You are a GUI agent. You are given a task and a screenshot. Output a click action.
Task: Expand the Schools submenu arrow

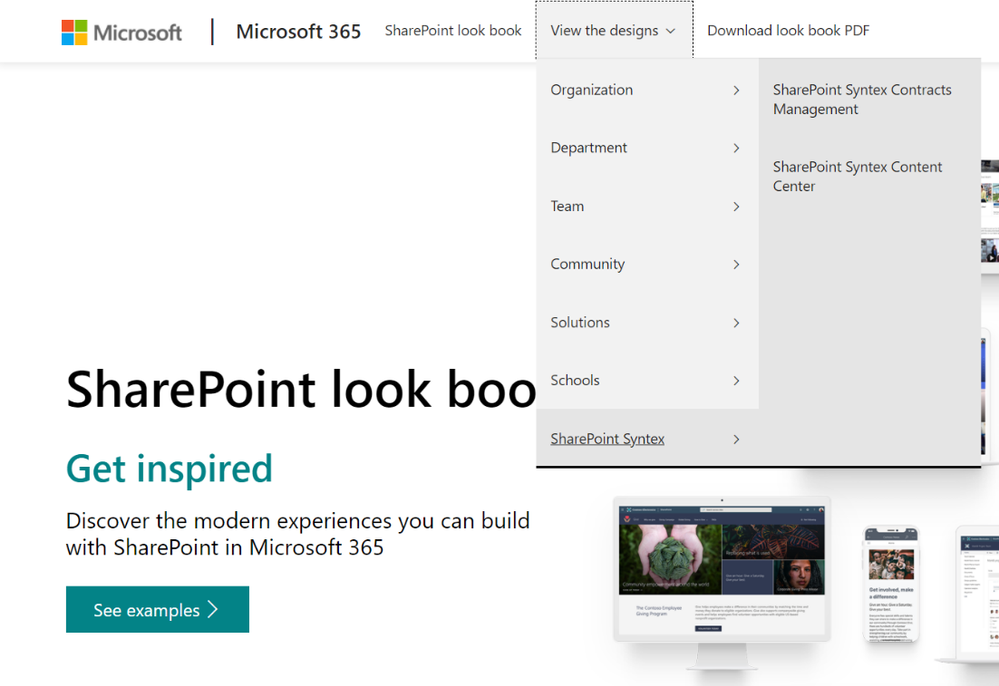click(x=736, y=381)
